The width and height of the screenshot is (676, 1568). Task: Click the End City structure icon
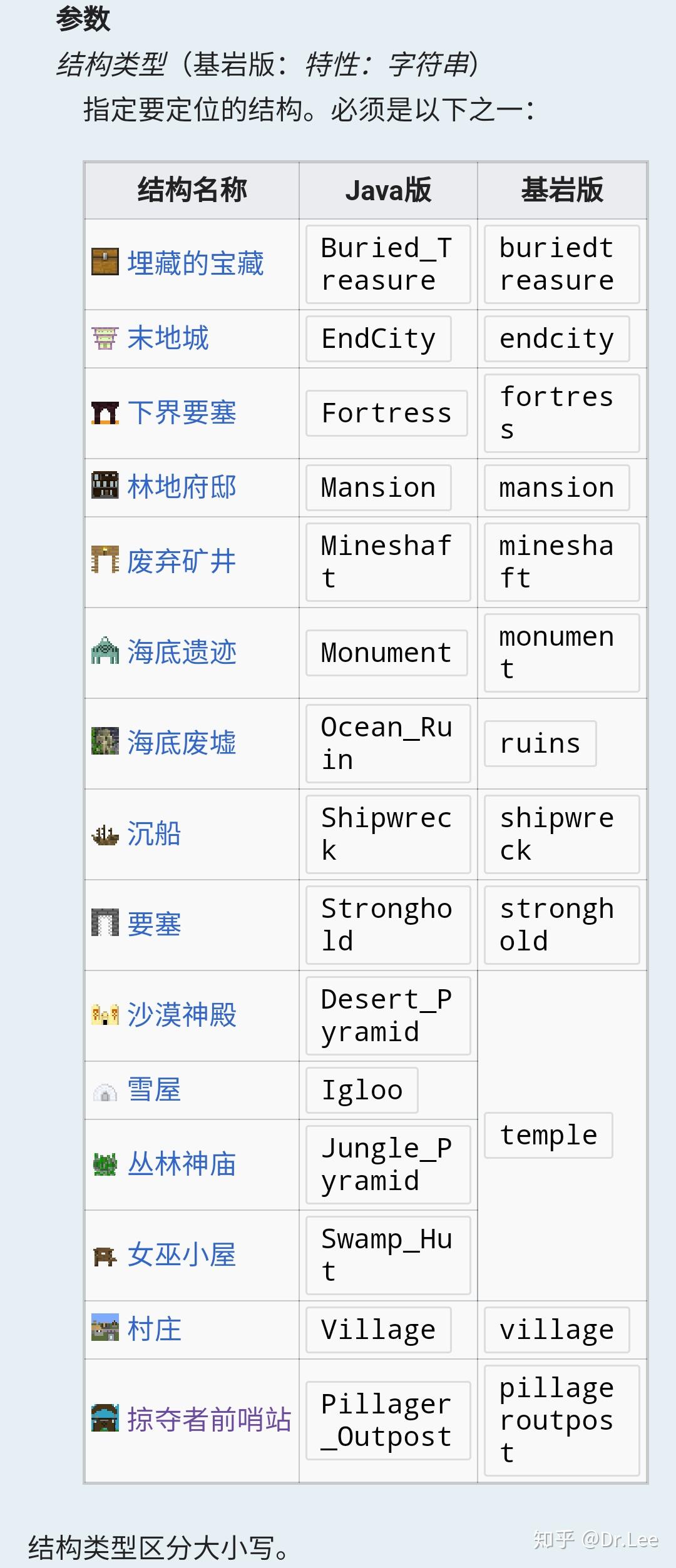pos(105,339)
